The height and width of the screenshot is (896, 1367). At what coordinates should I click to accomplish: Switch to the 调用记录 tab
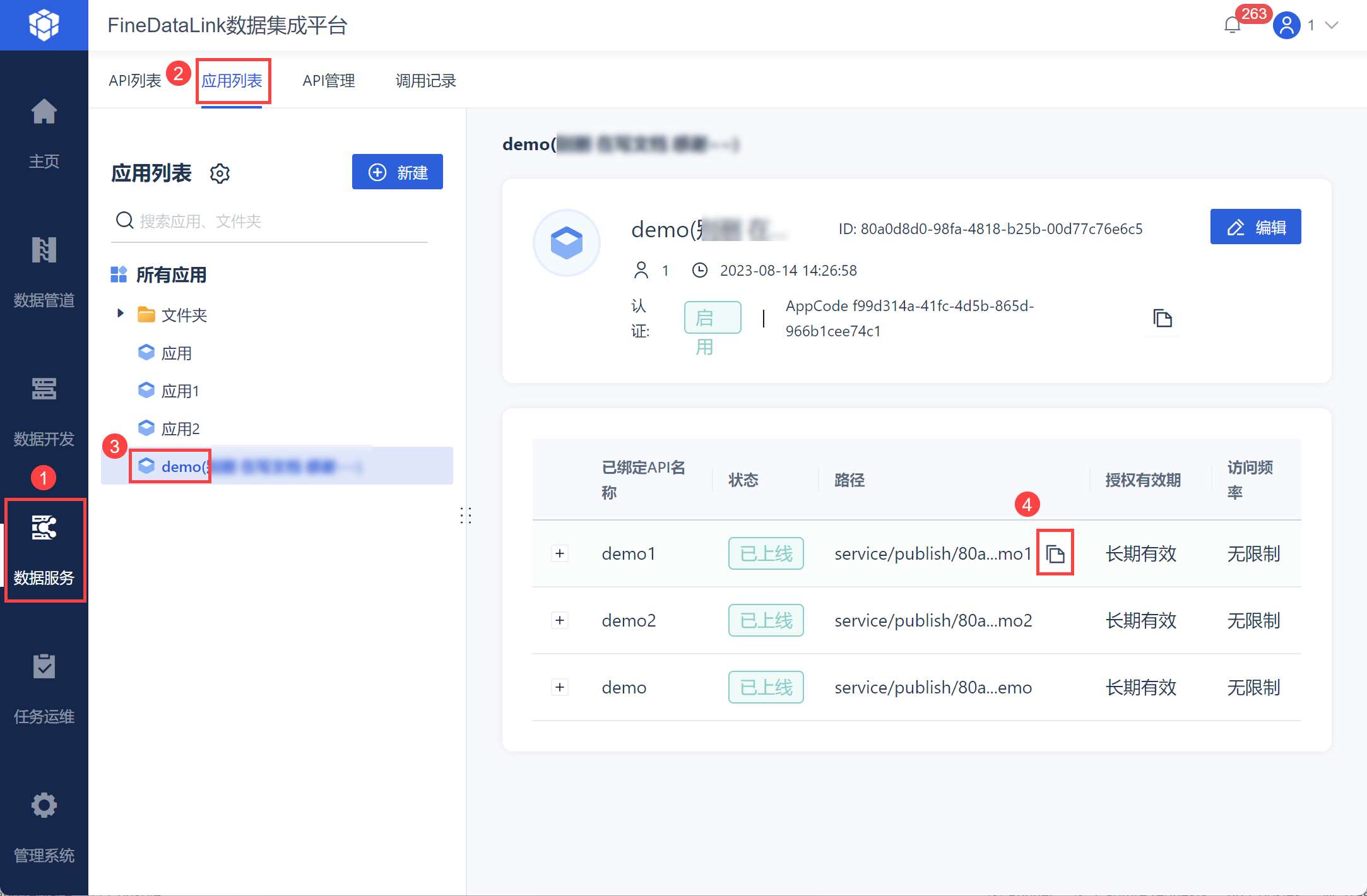tap(426, 81)
